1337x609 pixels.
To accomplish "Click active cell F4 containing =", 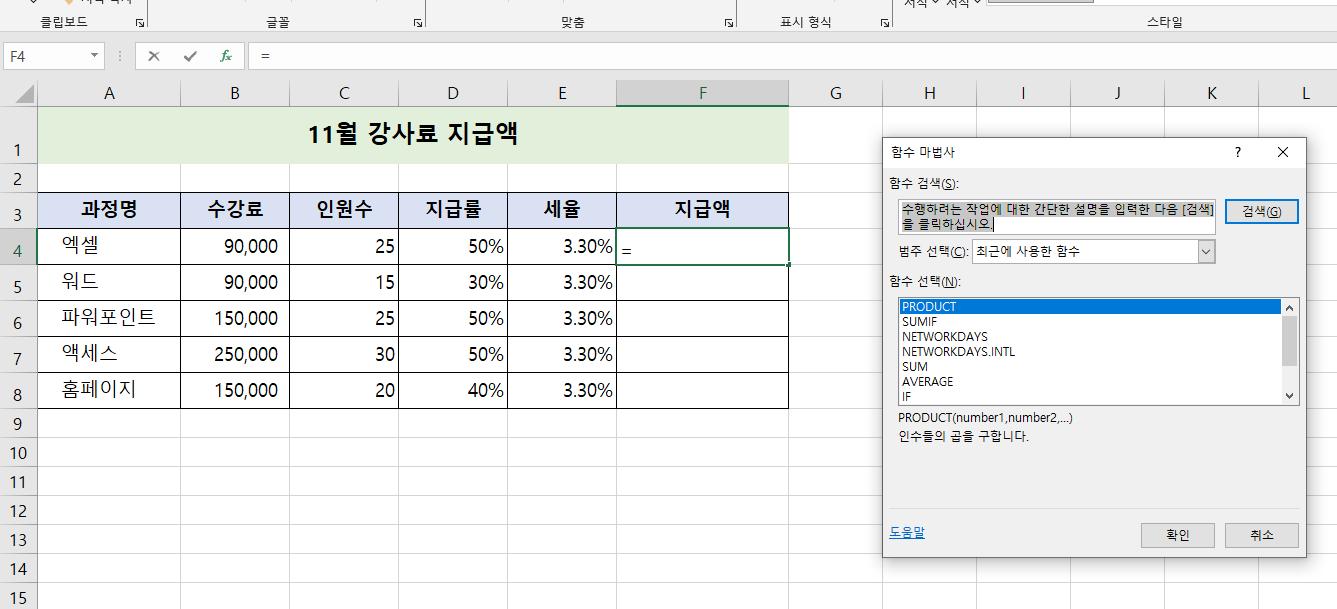I will pyautogui.click(x=703, y=246).
